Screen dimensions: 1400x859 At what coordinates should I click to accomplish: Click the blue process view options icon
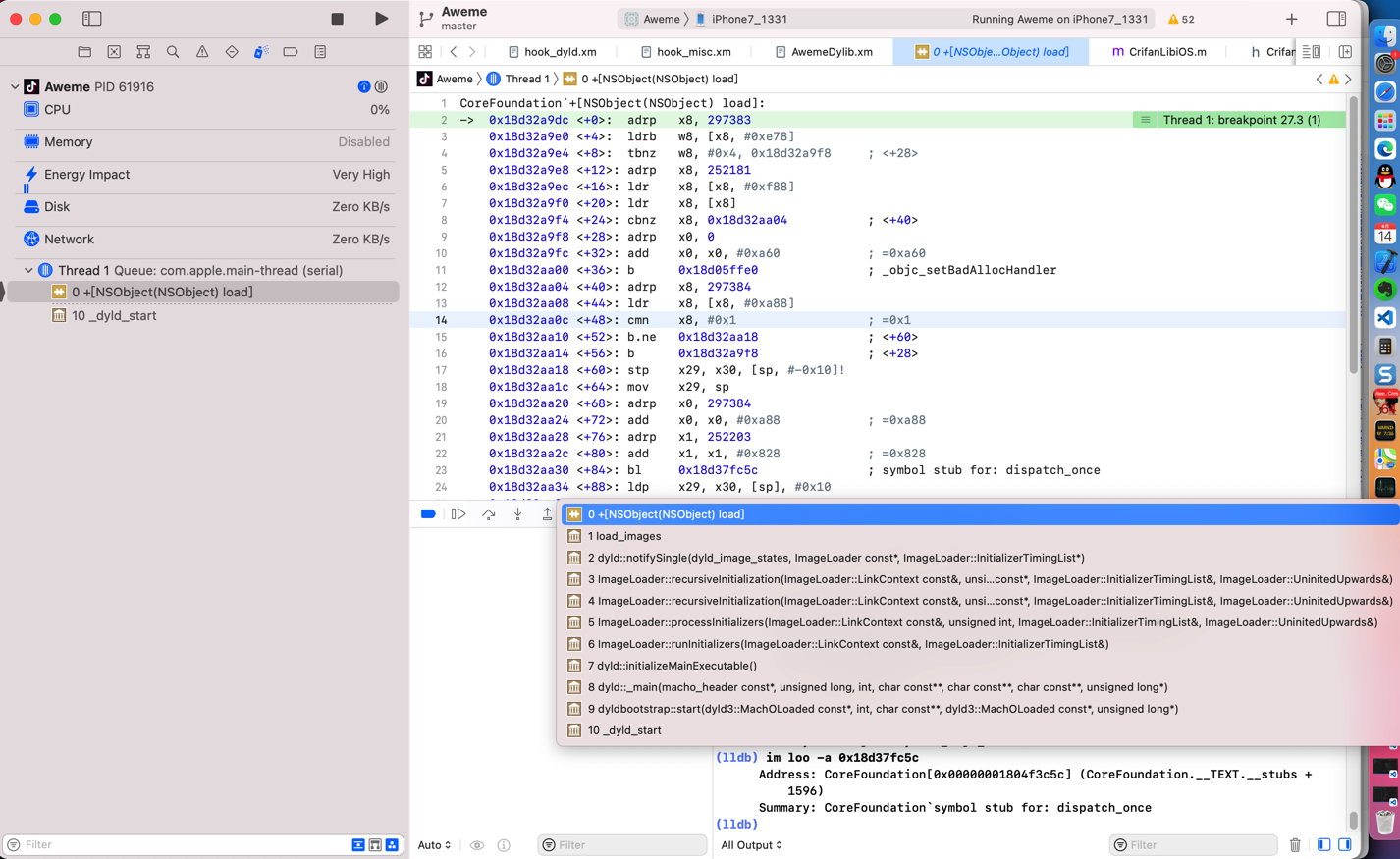tap(364, 87)
